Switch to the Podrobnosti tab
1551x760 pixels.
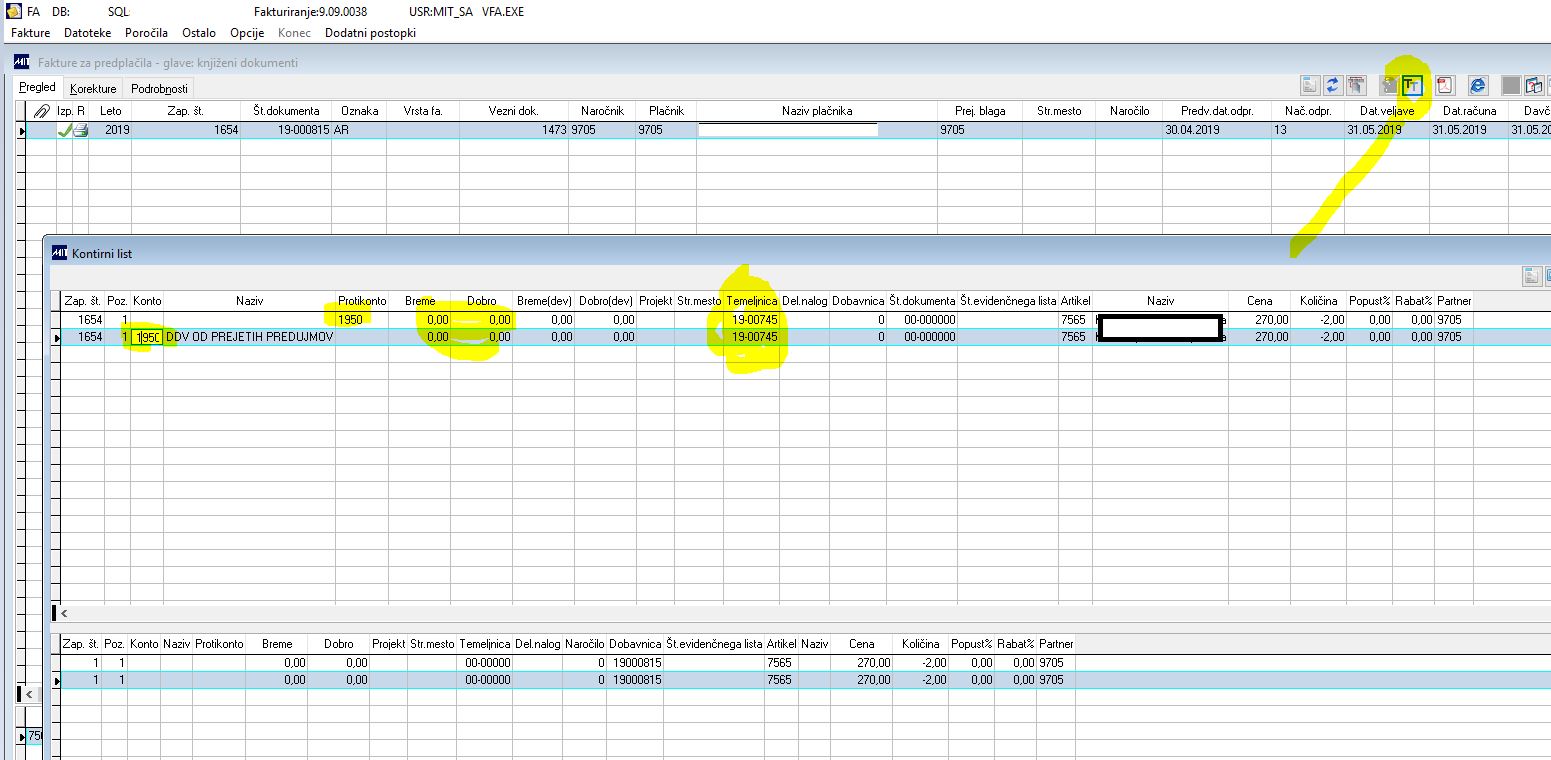pyautogui.click(x=159, y=89)
